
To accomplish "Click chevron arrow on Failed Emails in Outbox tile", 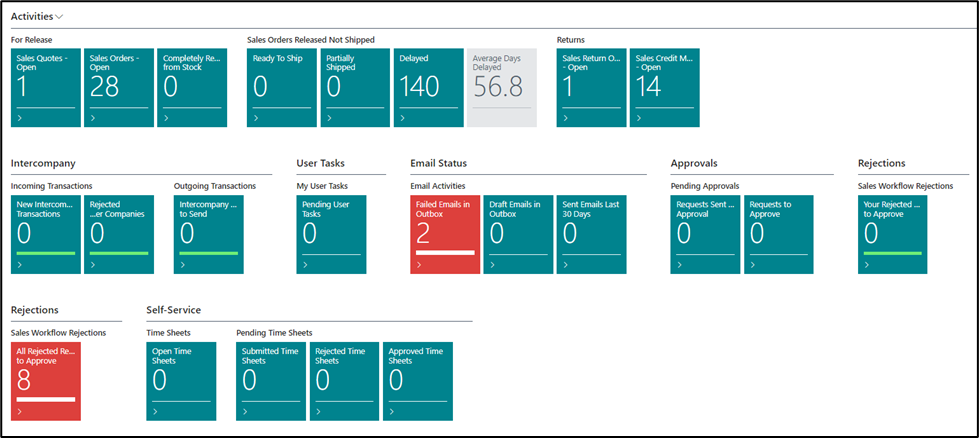I will point(419,265).
